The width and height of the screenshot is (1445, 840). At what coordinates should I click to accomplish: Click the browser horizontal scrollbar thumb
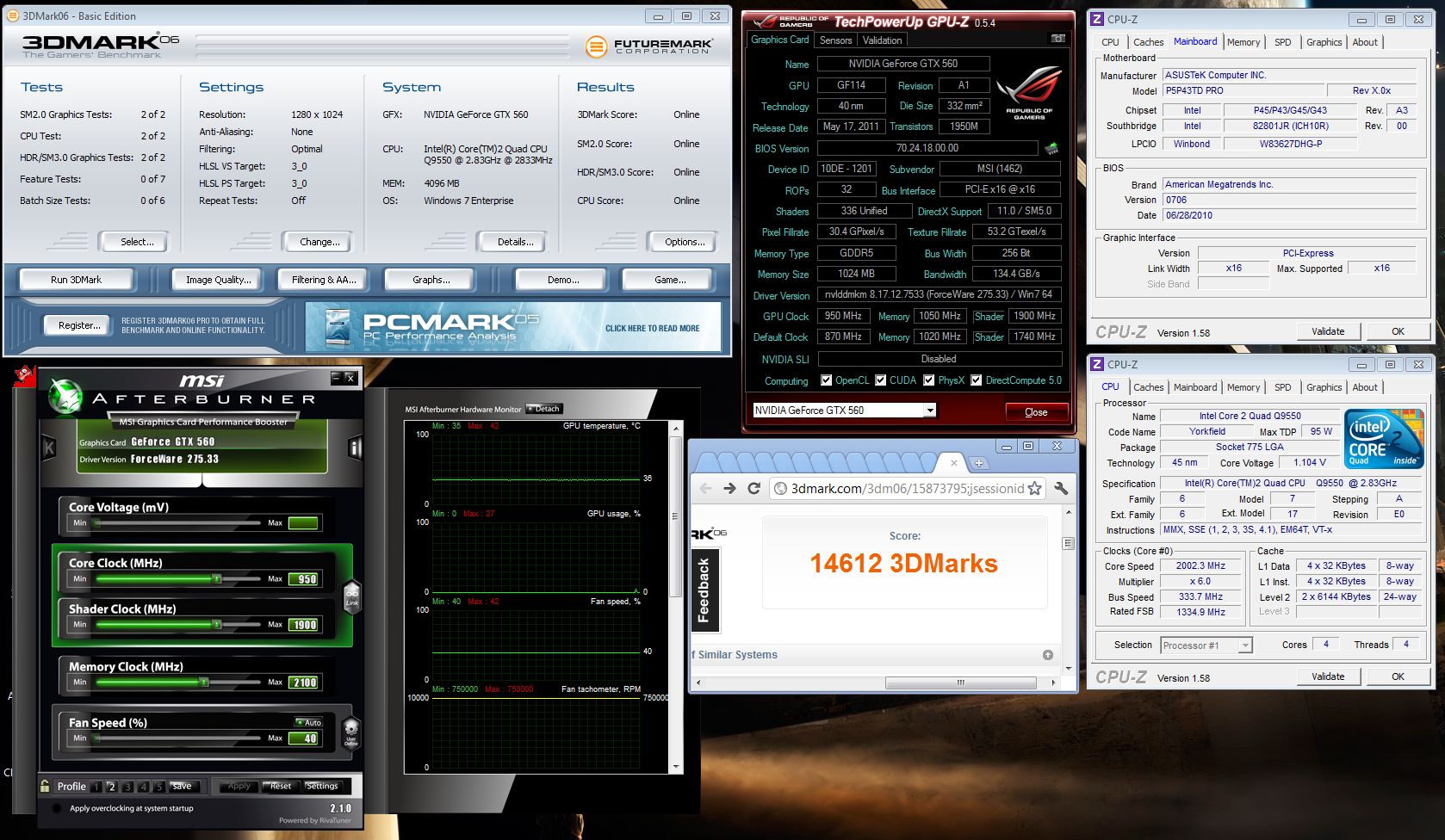pyautogui.click(x=960, y=682)
